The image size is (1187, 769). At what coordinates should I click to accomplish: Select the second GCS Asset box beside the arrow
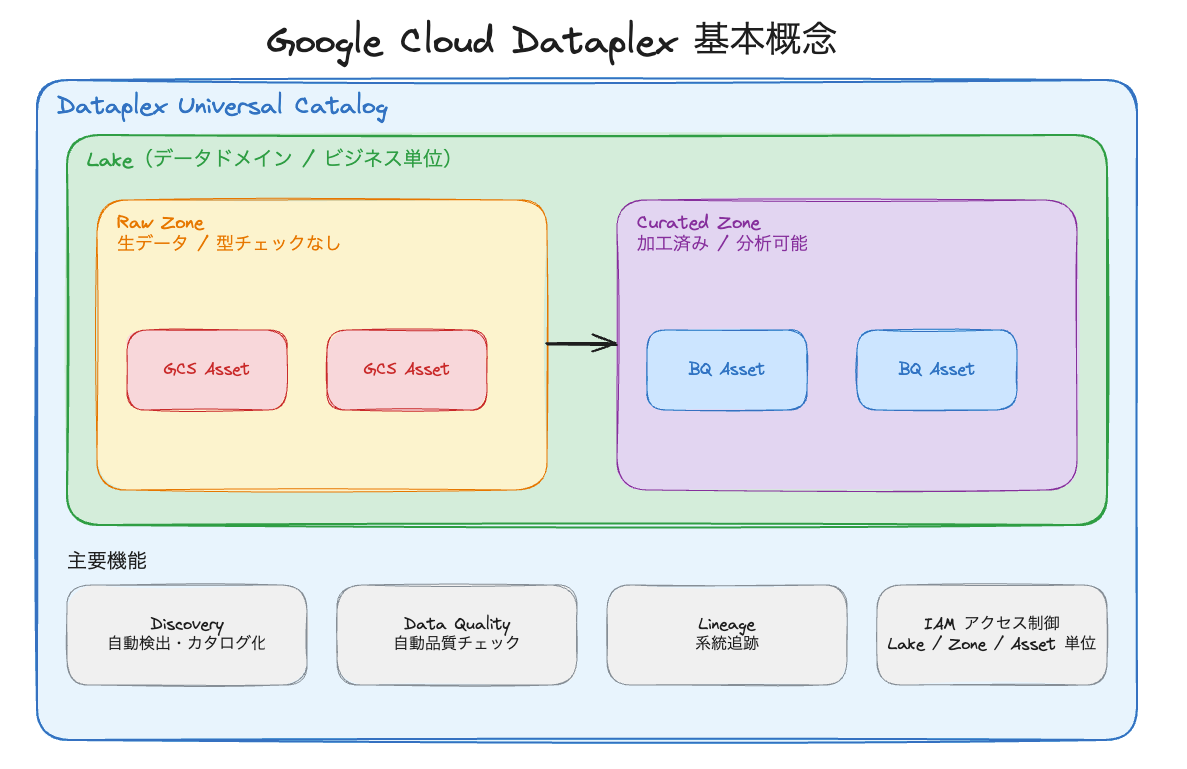(x=407, y=370)
